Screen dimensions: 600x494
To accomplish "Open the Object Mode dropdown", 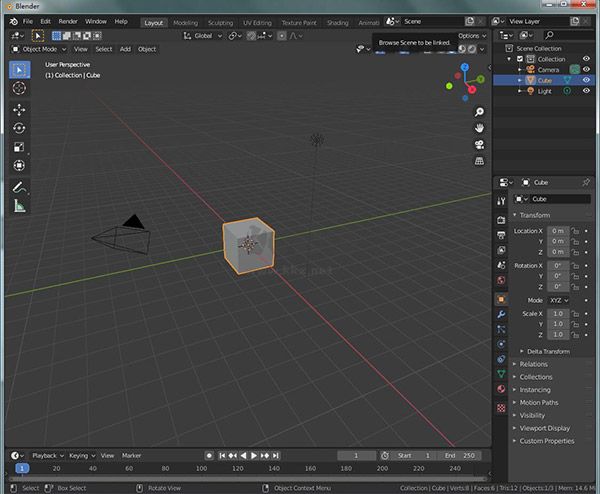I will coord(38,48).
